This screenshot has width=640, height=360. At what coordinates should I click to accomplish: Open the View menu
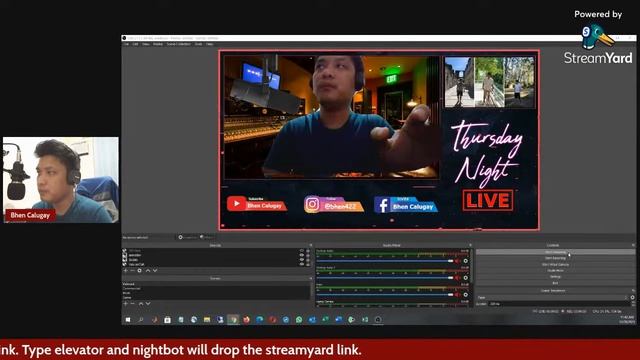coord(146,44)
